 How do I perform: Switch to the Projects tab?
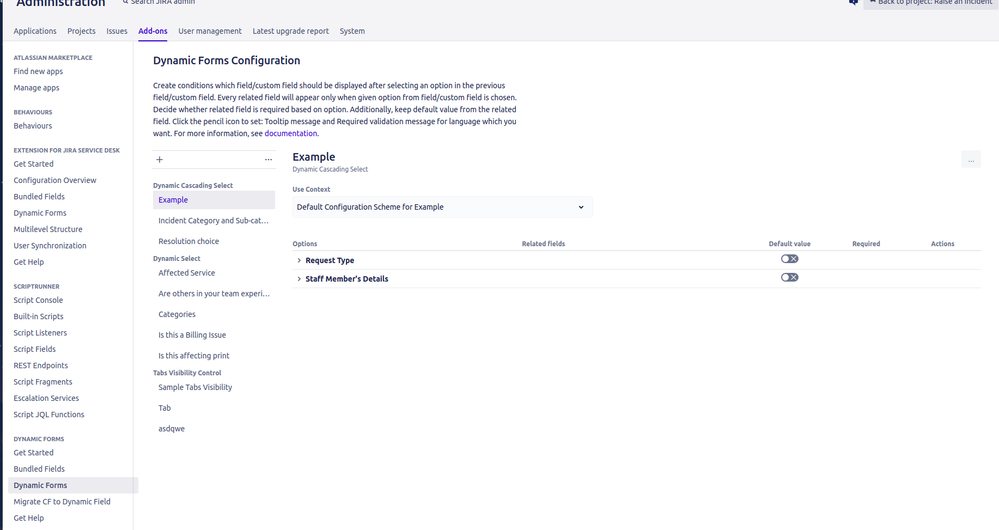coord(82,31)
